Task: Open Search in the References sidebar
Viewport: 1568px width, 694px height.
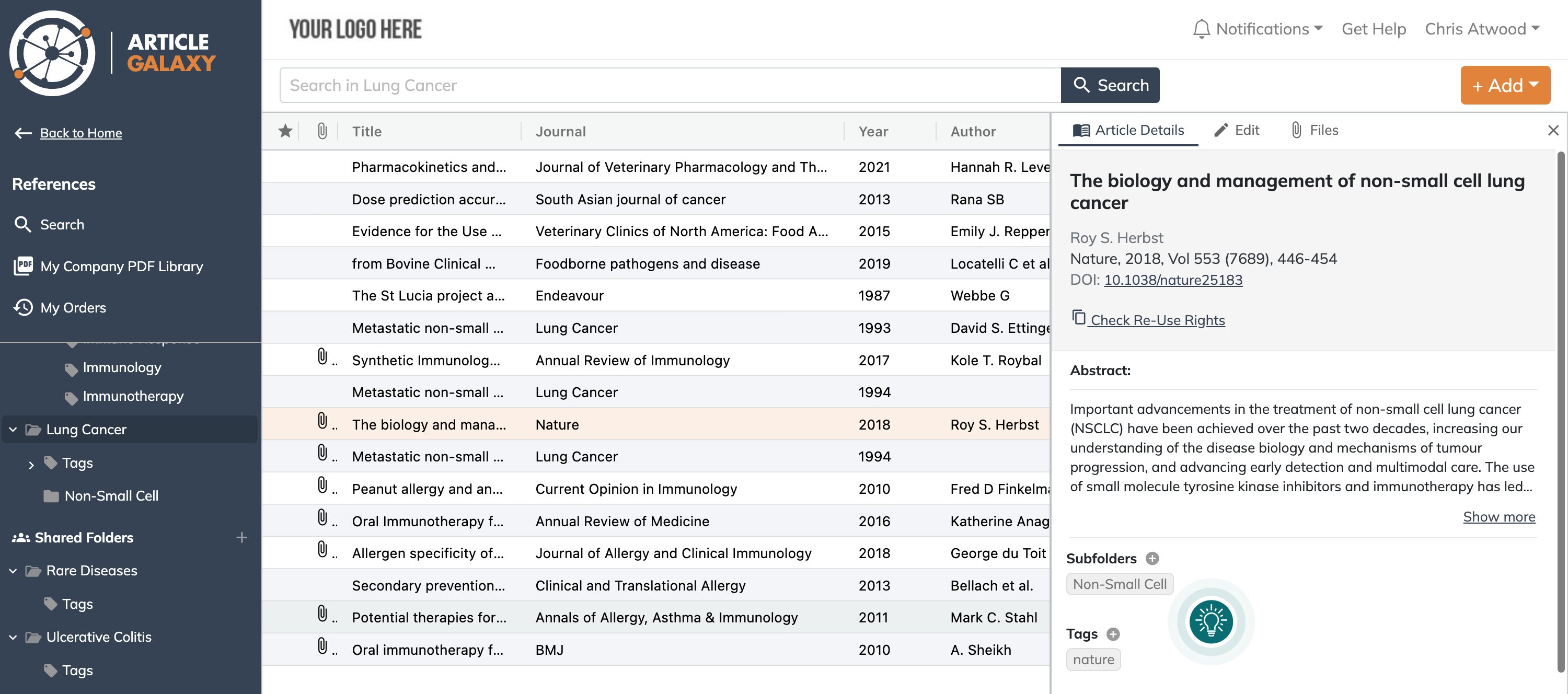Action: (x=62, y=225)
